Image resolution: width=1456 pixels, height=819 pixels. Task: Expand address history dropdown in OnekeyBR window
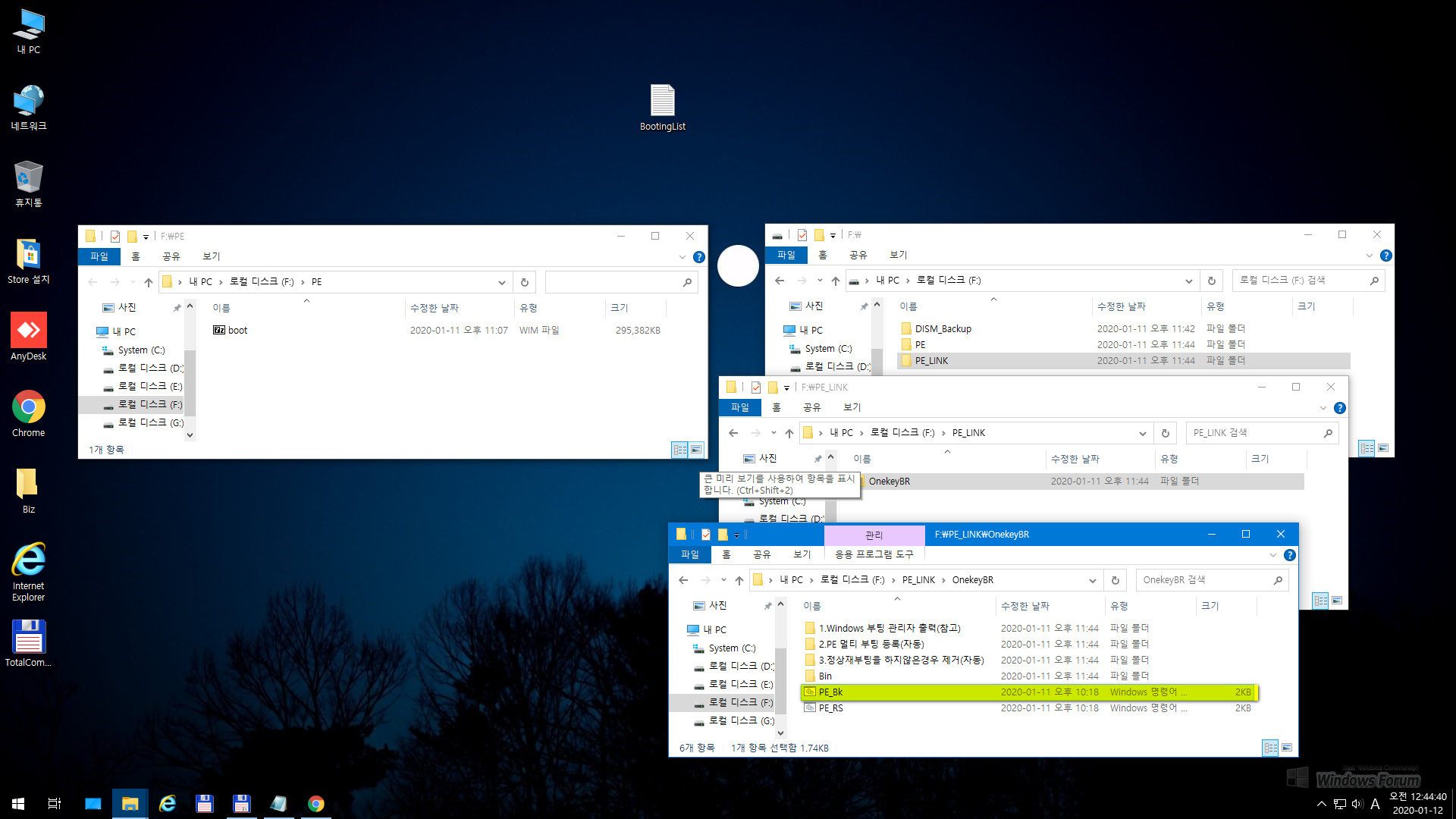click(1093, 581)
